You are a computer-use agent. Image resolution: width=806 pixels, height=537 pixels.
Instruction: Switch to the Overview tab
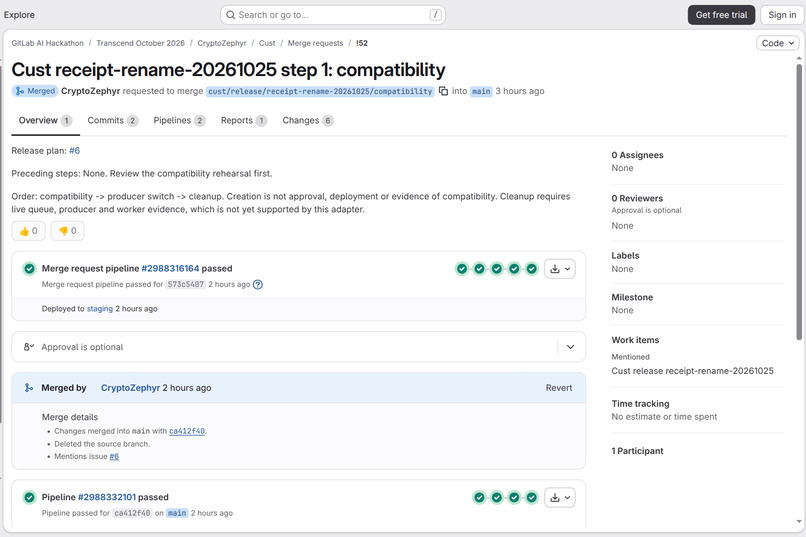coord(45,120)
